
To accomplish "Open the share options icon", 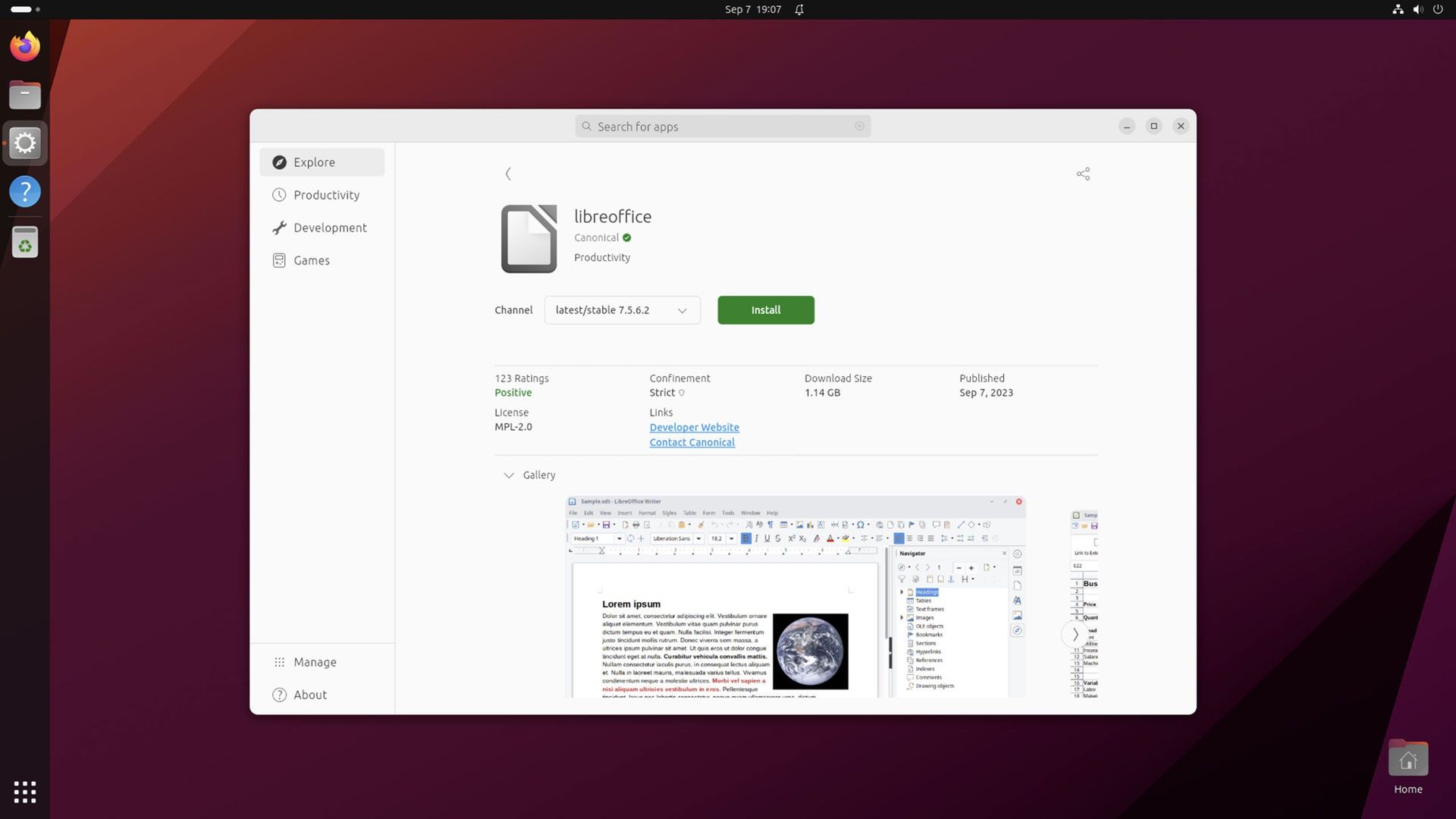I will (1083, 174).
